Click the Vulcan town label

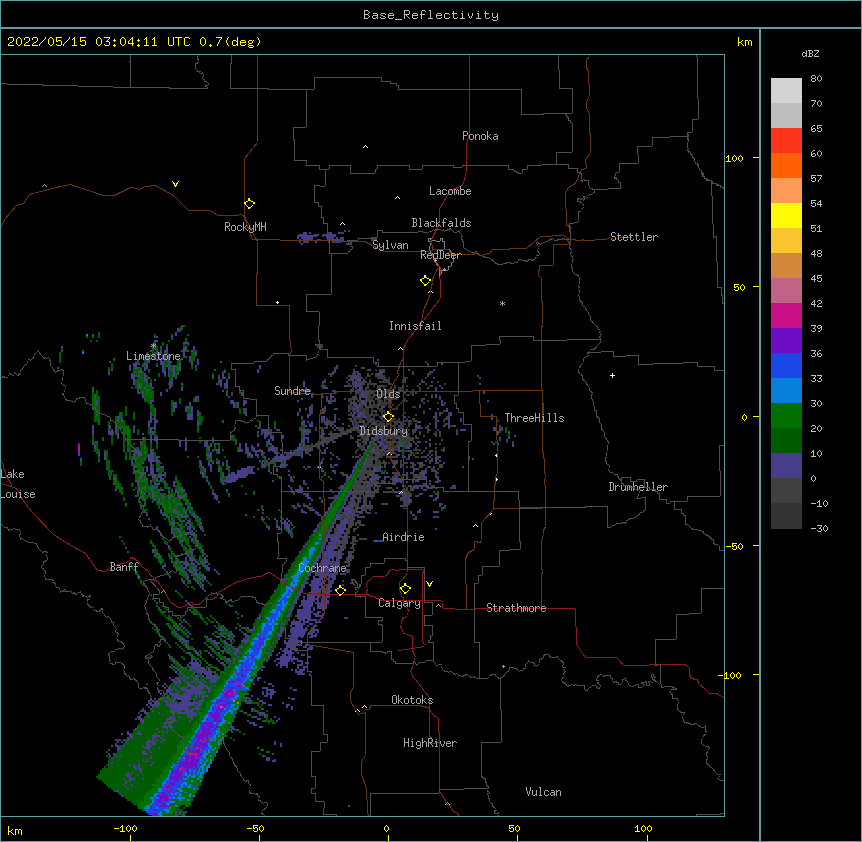point(543,792)
